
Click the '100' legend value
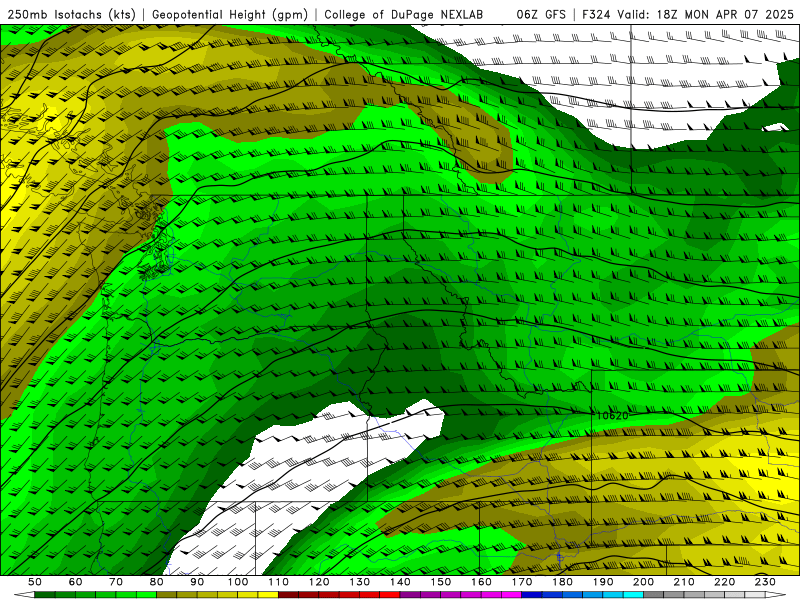(238, 582)
